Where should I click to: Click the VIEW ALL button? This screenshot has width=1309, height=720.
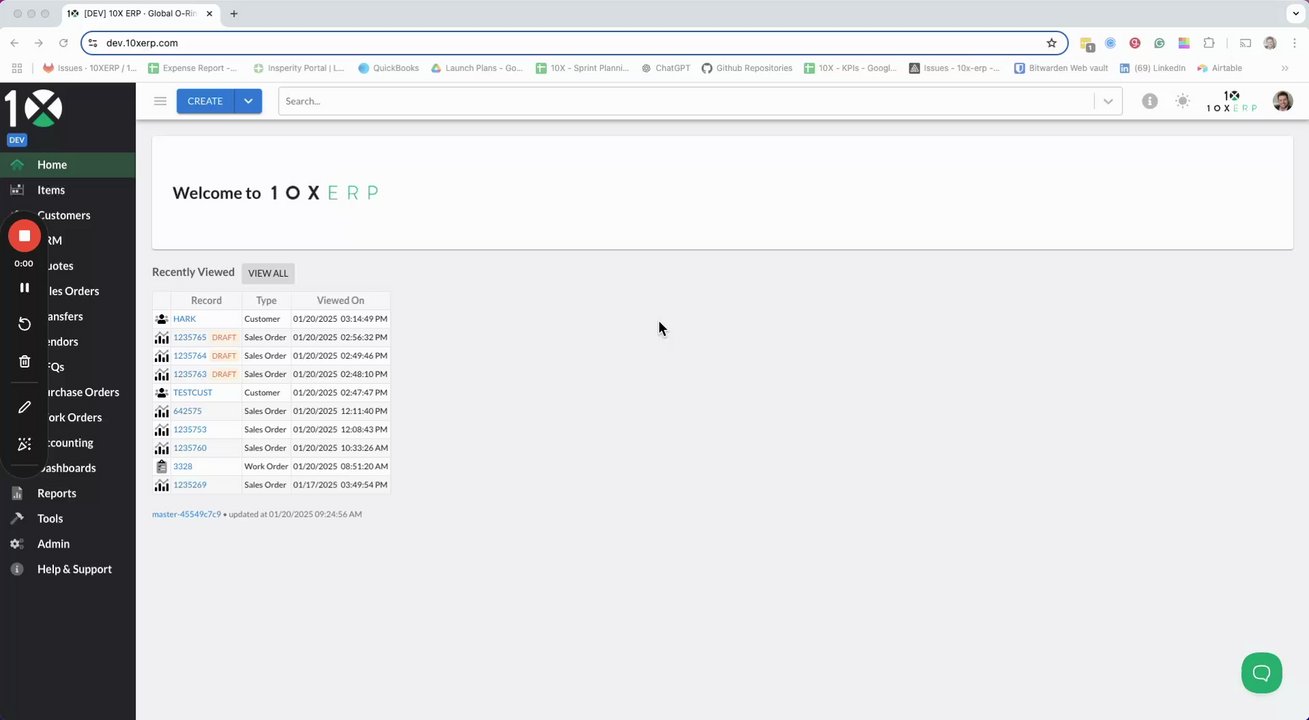click(x=268, y=273)
